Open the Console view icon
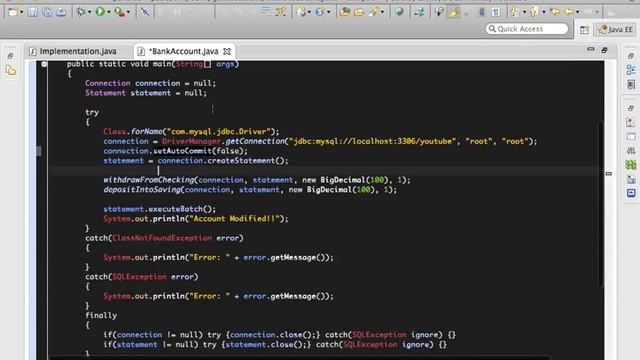 click(631, 193)
